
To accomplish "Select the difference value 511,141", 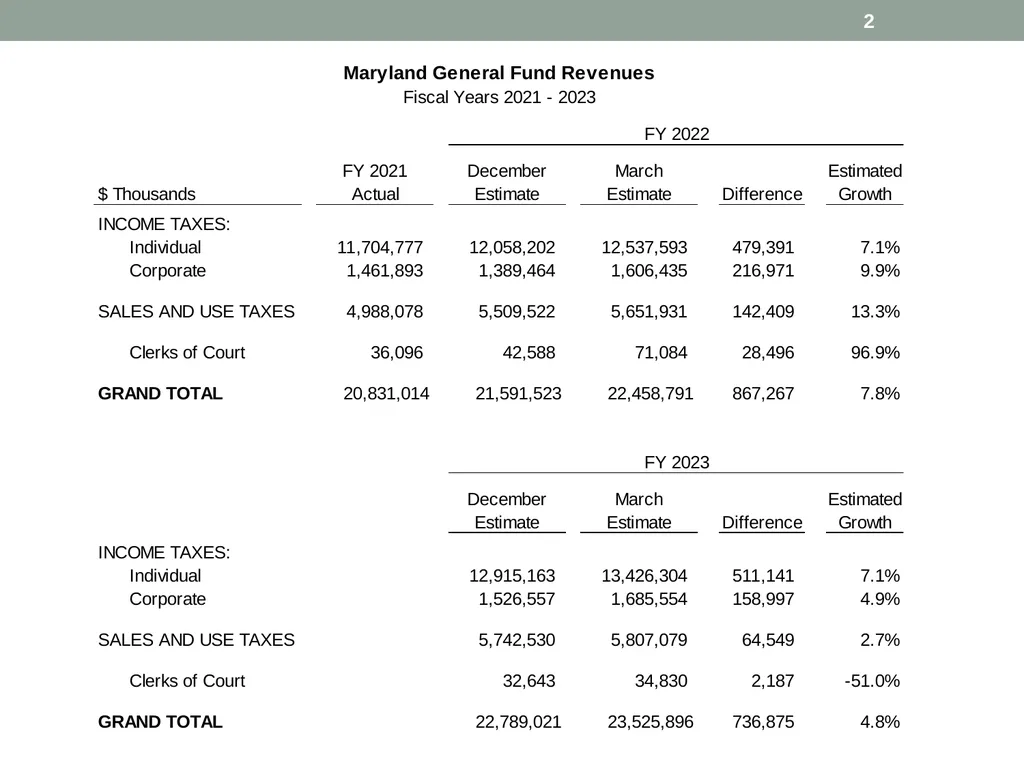I will tap(763, 576).
